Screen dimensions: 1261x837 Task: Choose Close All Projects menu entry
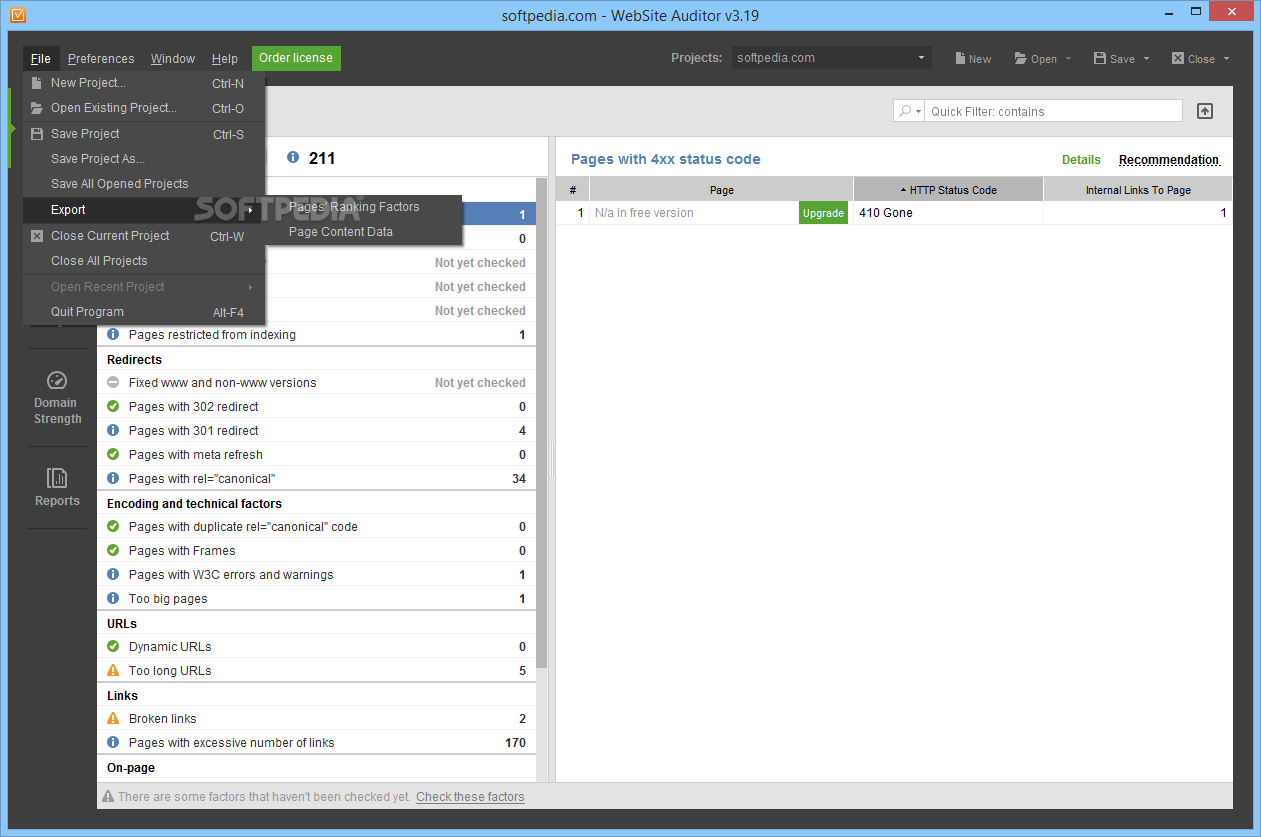144,261
